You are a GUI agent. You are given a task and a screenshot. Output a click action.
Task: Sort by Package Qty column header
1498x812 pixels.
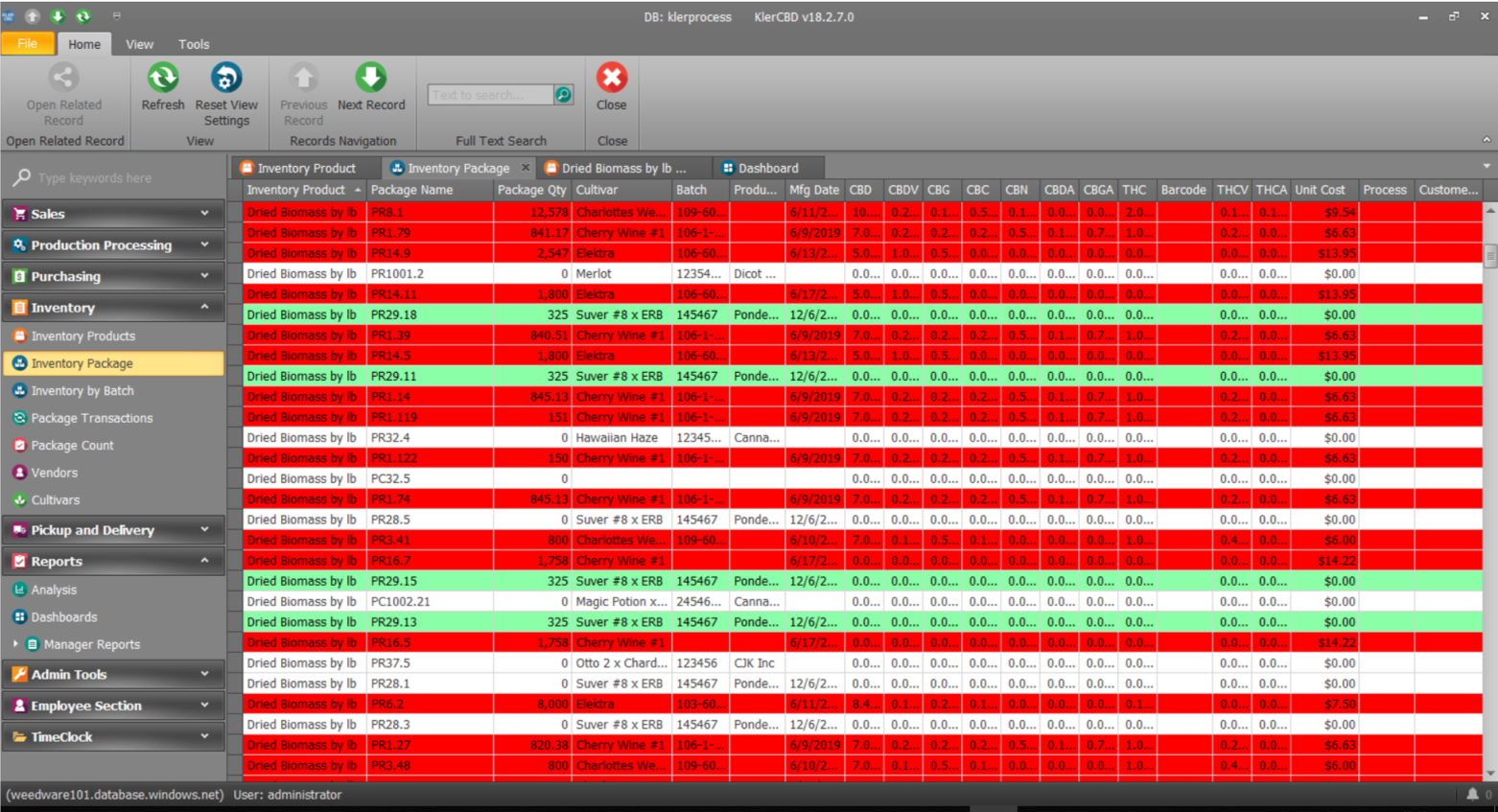[531, 190]
